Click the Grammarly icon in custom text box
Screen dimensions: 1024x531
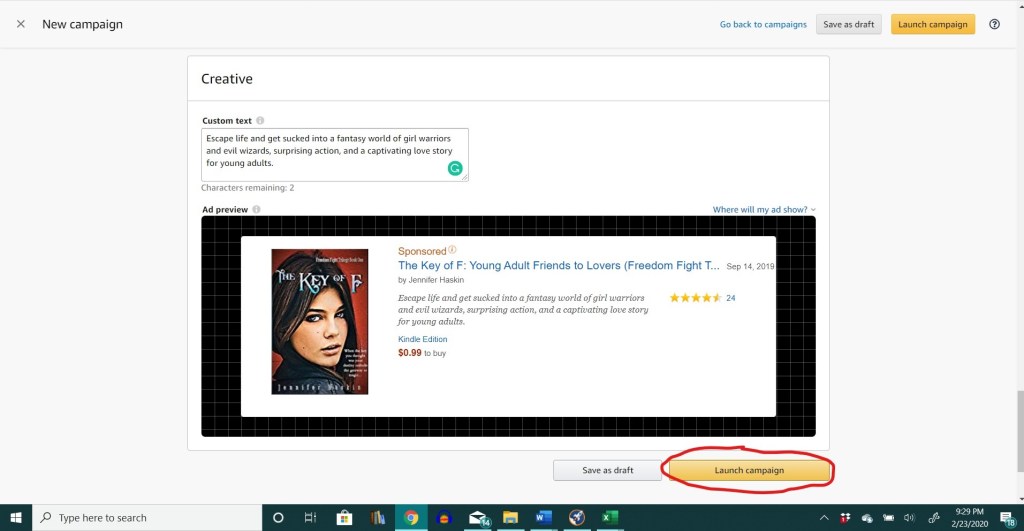coord(455,168)
